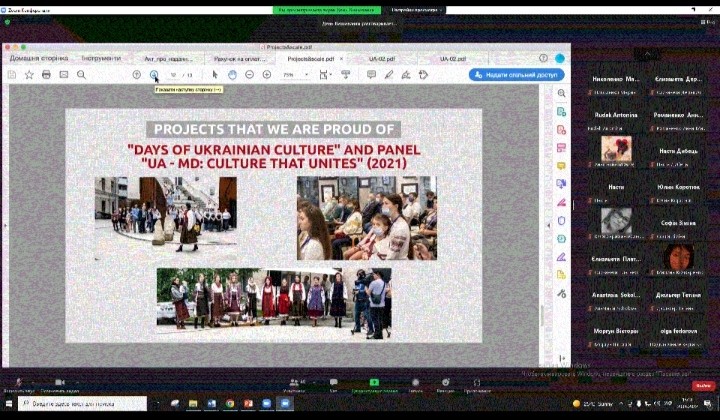The image size is (720, 420).
Task: Expand the fit page options dropdown
Action: point(325,75)
